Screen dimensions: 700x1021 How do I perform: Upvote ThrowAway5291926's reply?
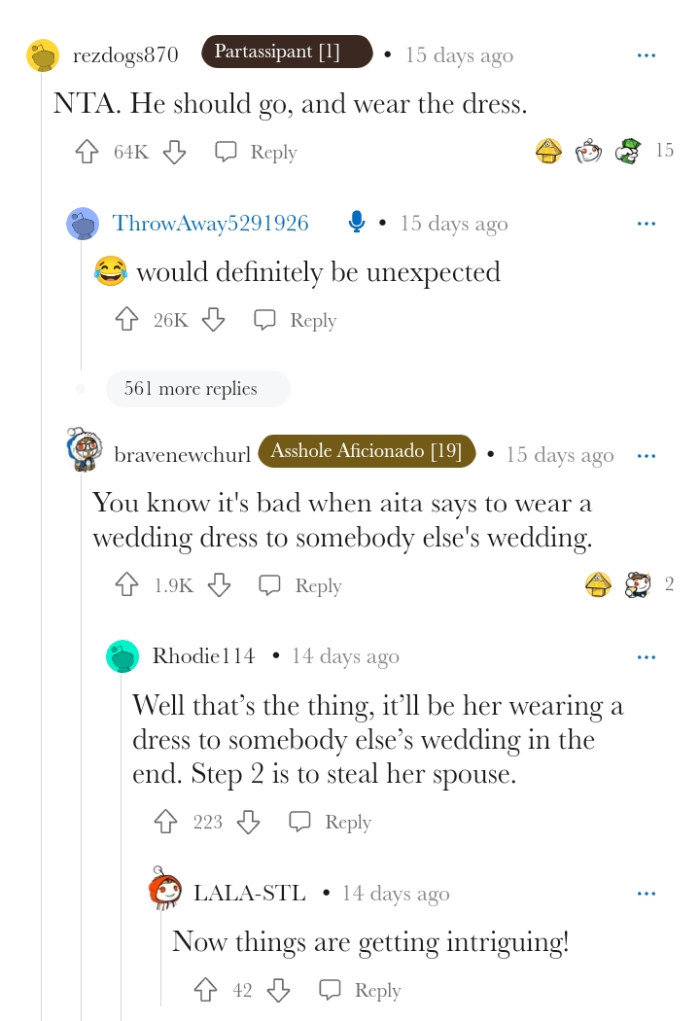click(x=127, y=320)
